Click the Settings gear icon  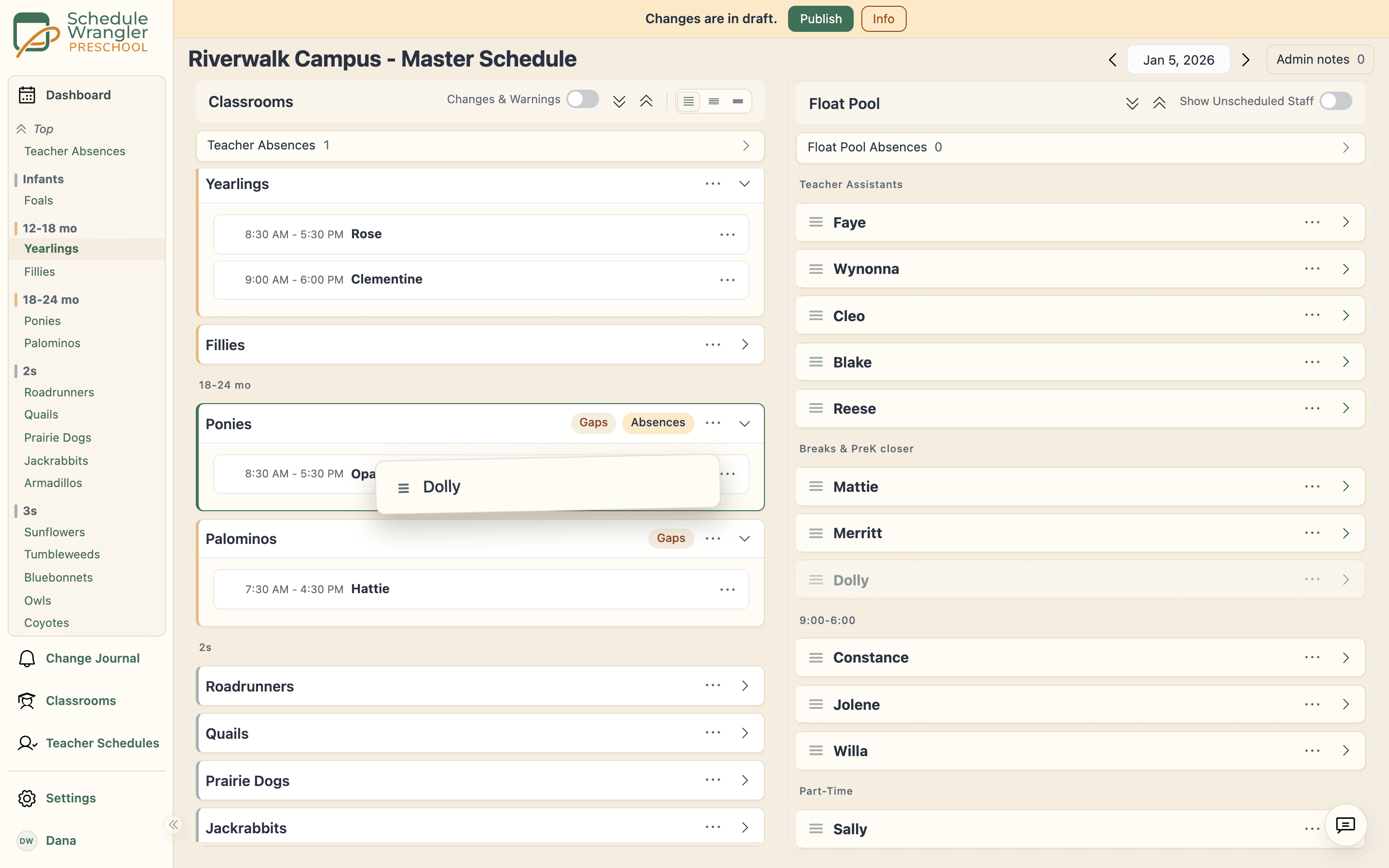click(x=27, y=798)
